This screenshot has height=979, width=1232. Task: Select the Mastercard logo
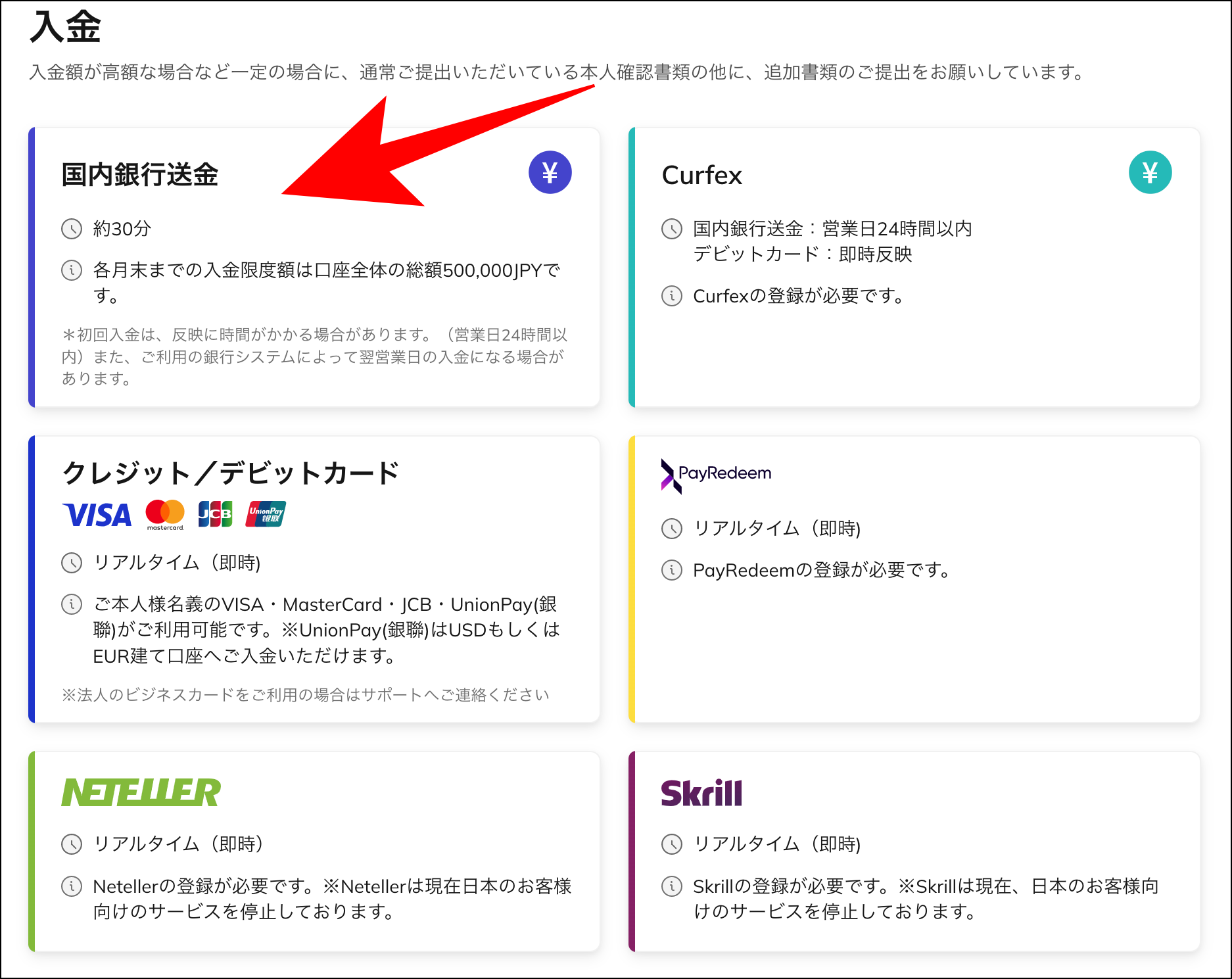(164, 513)
